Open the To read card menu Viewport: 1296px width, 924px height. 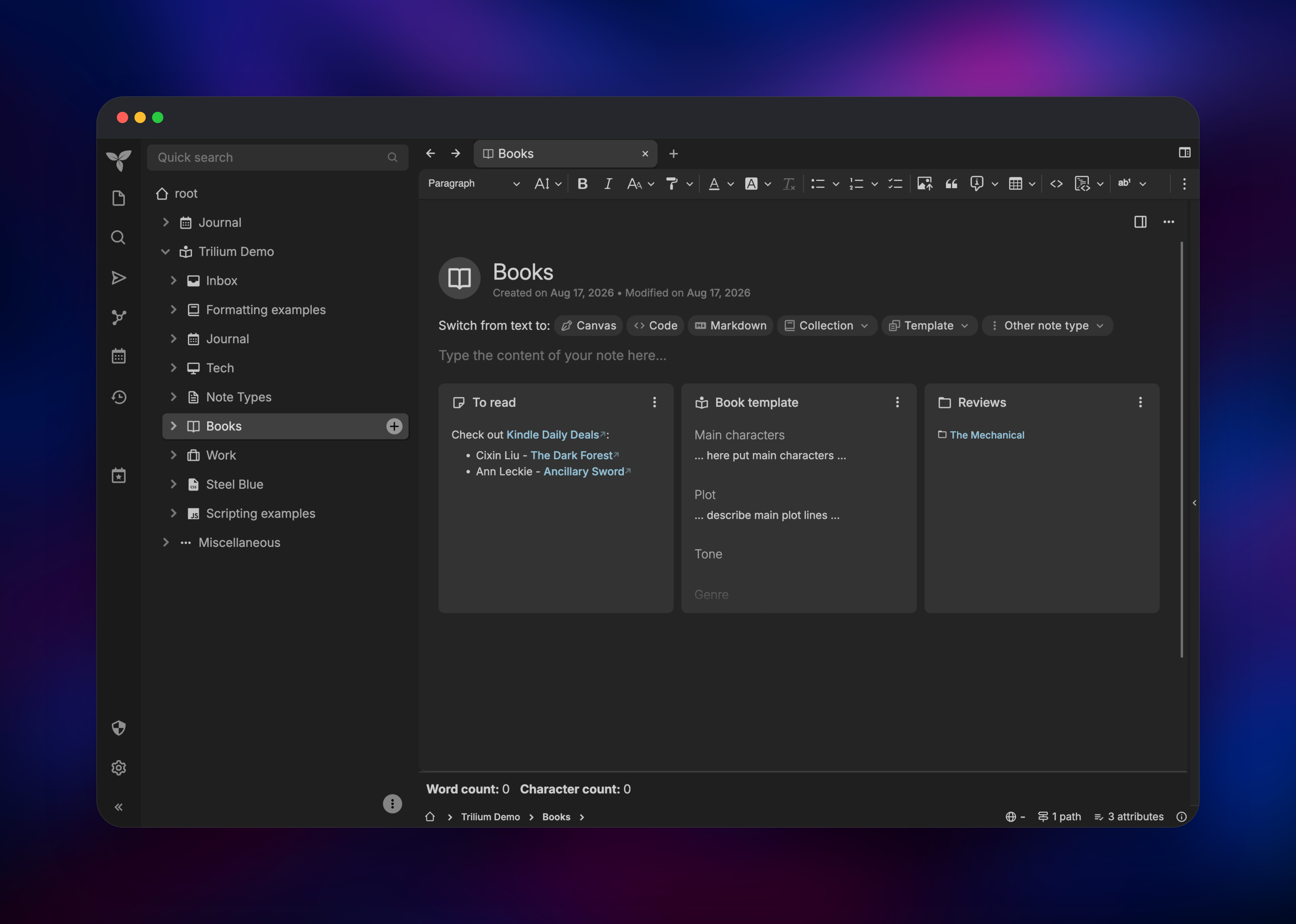(x=655, y=402)
